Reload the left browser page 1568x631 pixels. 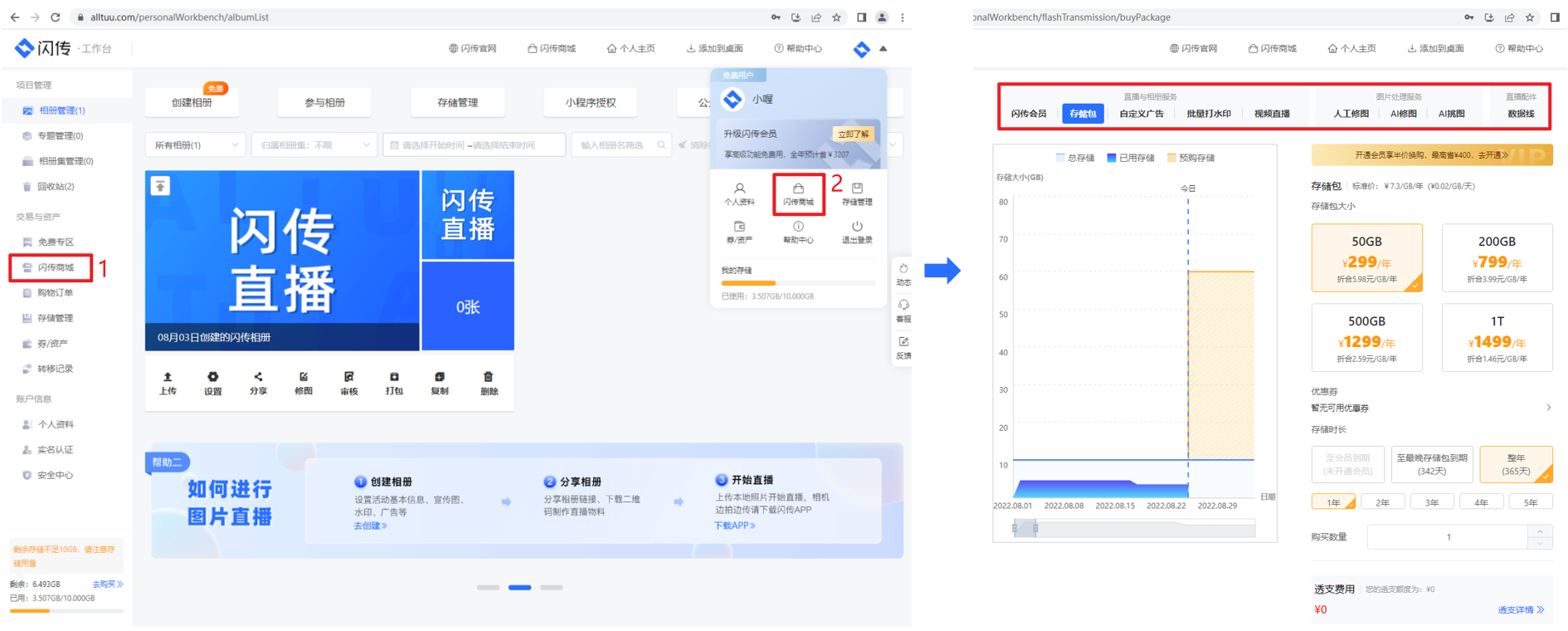55,17
